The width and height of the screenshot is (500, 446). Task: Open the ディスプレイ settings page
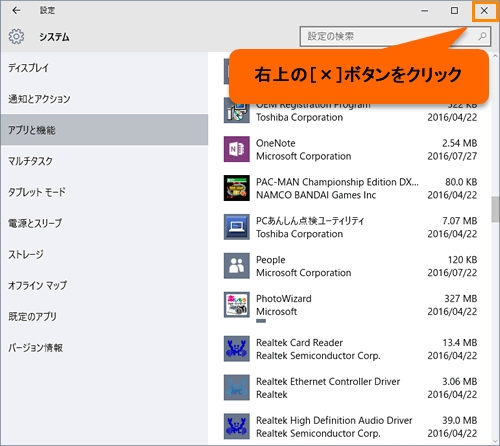pos(104,68)
